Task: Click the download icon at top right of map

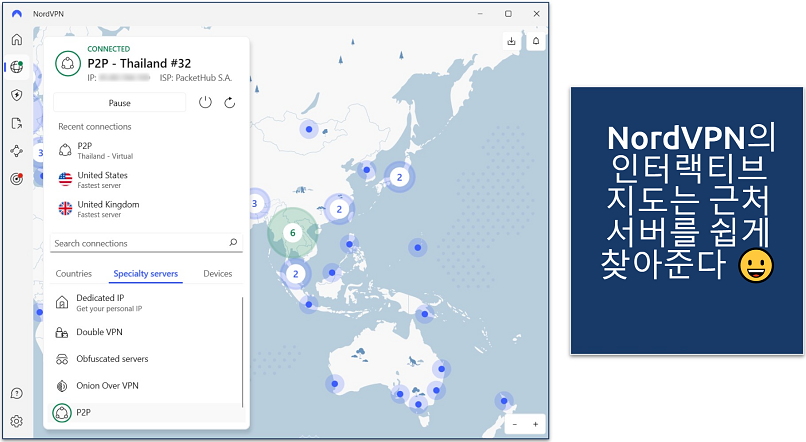Action: [x=511, y=41]
